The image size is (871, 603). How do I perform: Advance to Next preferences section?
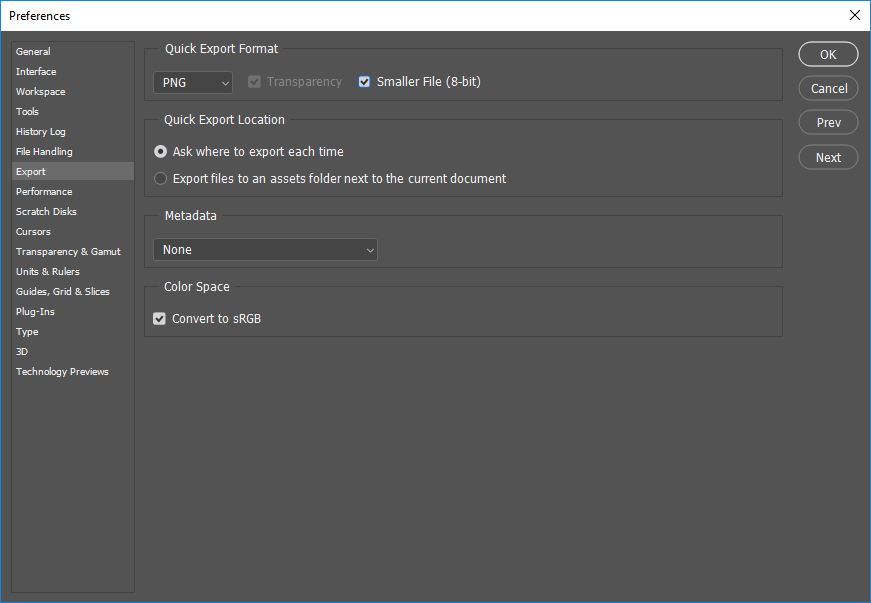(x=828, y=157)
